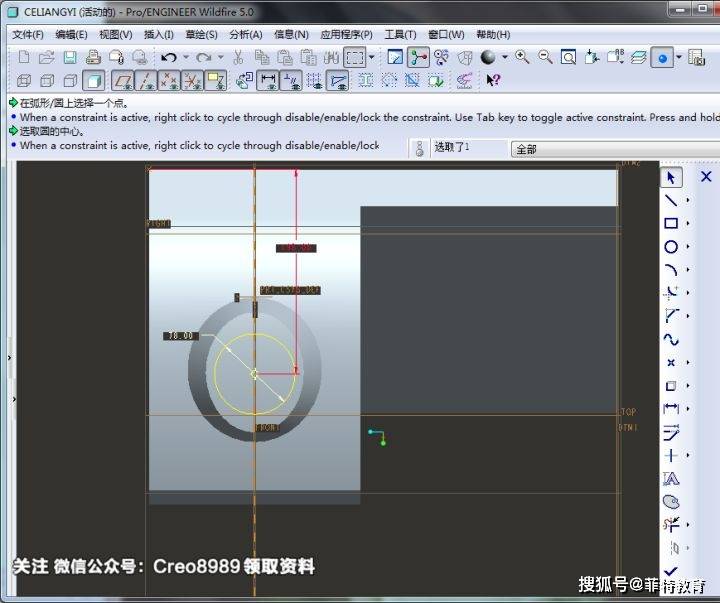Viewport: 720px width, 603px height.
Task: Select the Point sketch tool
Action: pyautogui.click(x=671, y=362)
